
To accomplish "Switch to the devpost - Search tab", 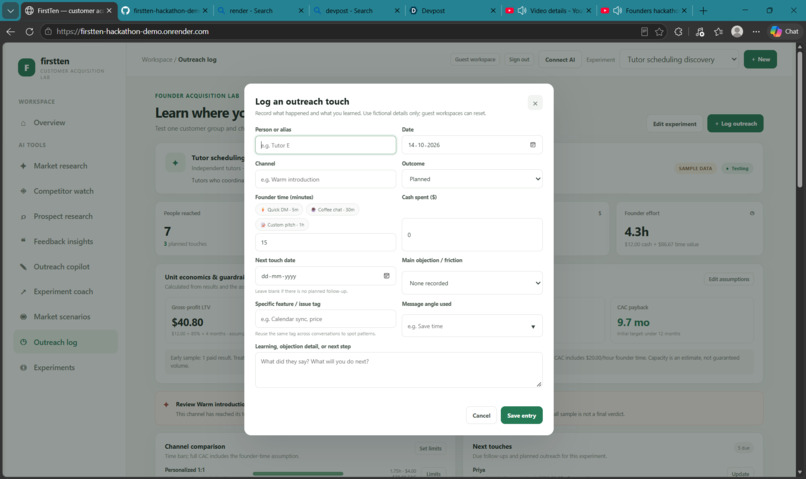I will [357, 10].
